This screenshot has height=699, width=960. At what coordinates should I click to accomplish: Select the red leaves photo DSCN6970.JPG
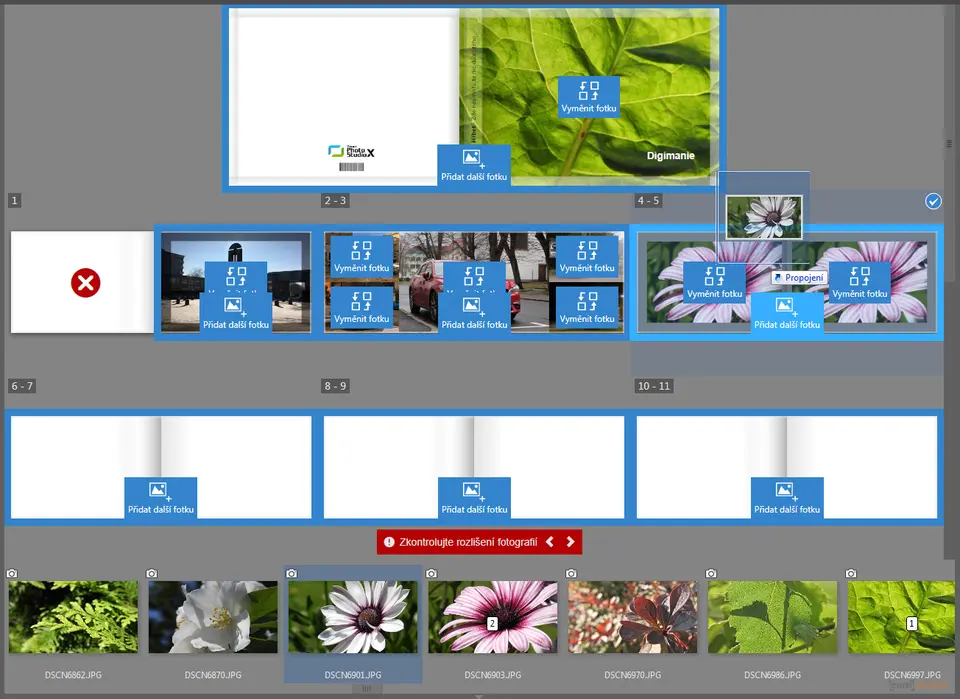click(633, 617)
